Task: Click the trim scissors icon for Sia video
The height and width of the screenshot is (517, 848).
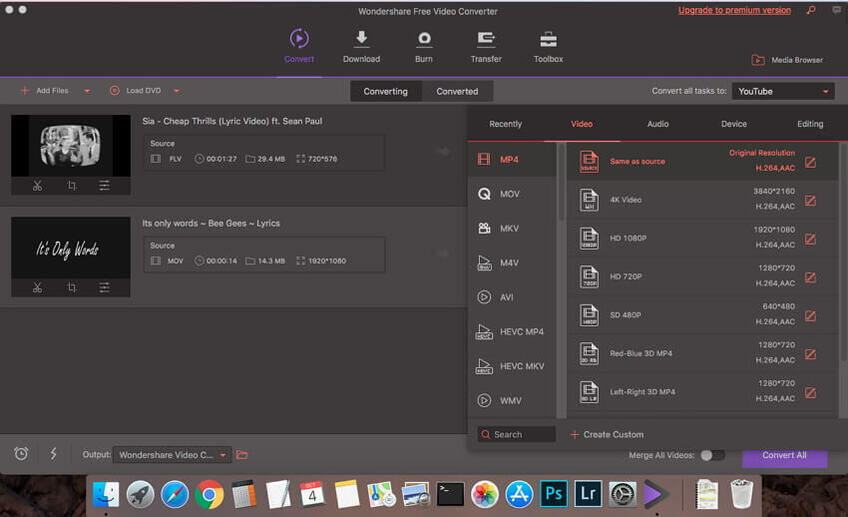Action: pyautogui.click(x=37, y=185)
